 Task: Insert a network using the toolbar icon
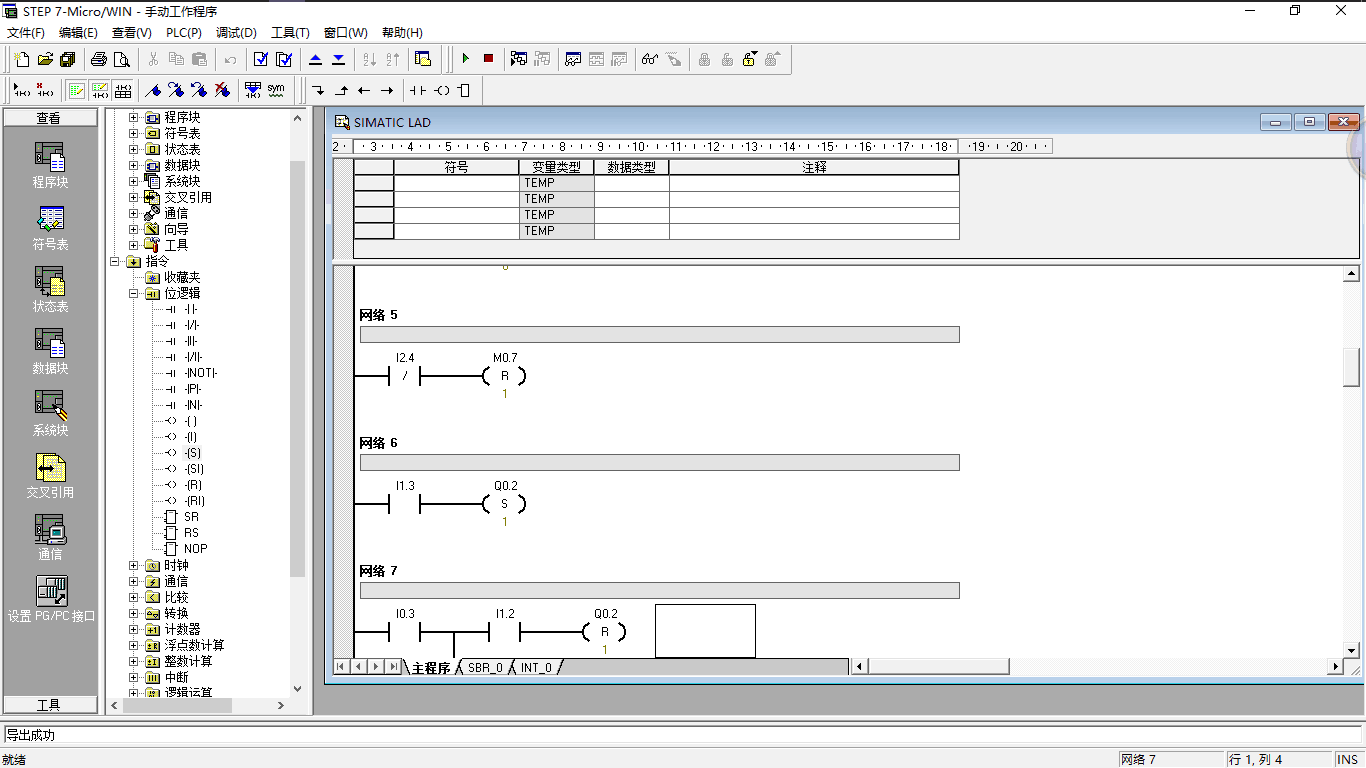click(22, 90)
